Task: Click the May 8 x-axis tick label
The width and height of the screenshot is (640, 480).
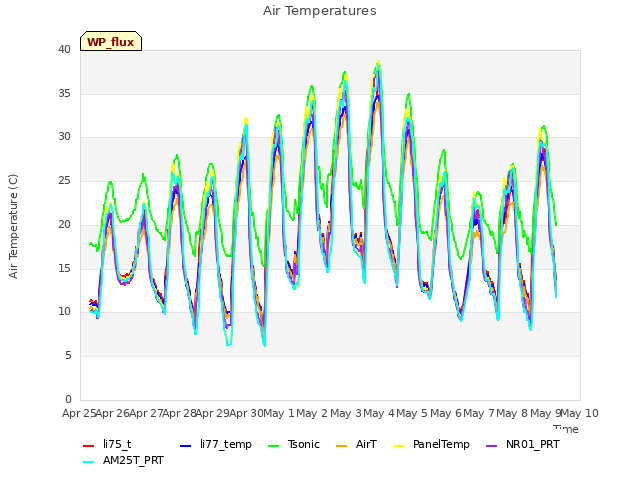Action: coord(512,413)
